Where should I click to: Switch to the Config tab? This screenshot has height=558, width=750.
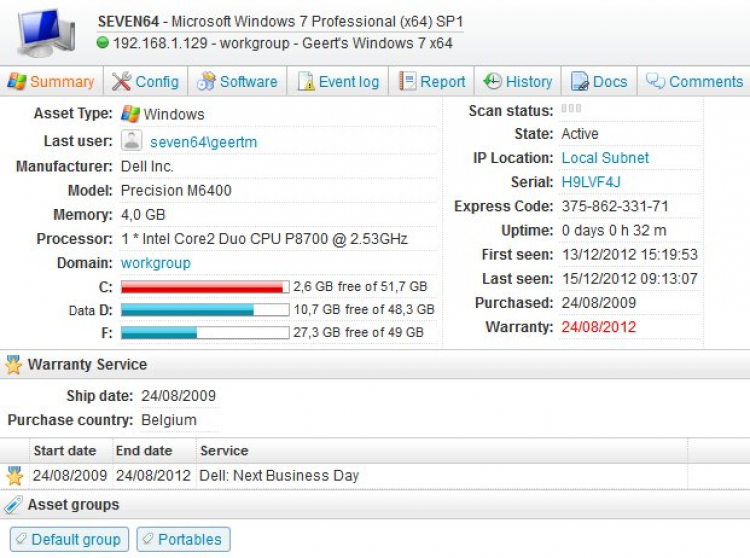[x=145, y=82]
